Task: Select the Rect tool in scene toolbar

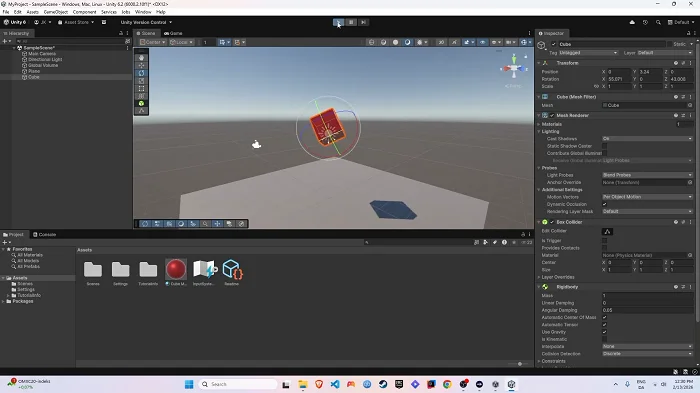Action: click(142, 88)
